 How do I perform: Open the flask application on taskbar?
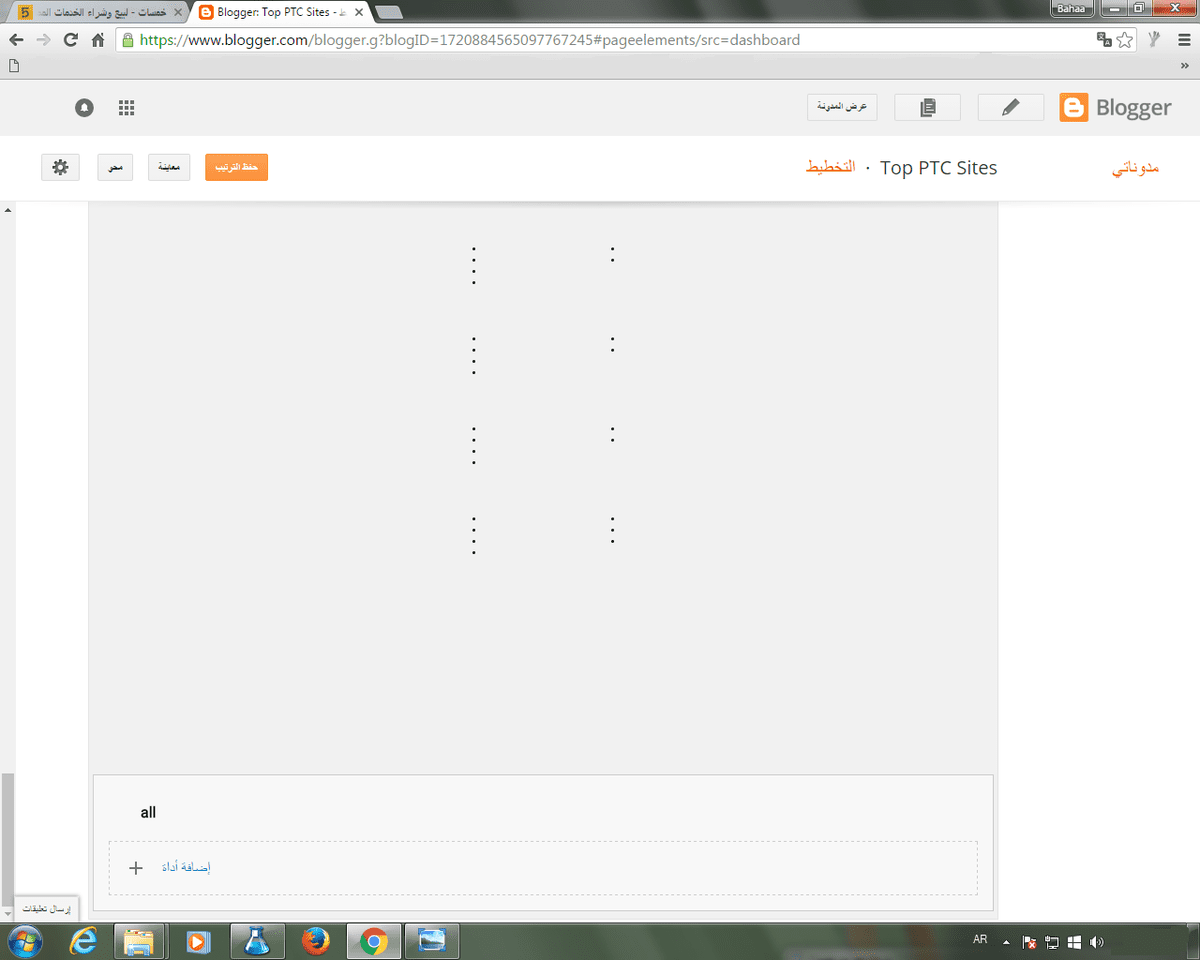click(257, 941)
